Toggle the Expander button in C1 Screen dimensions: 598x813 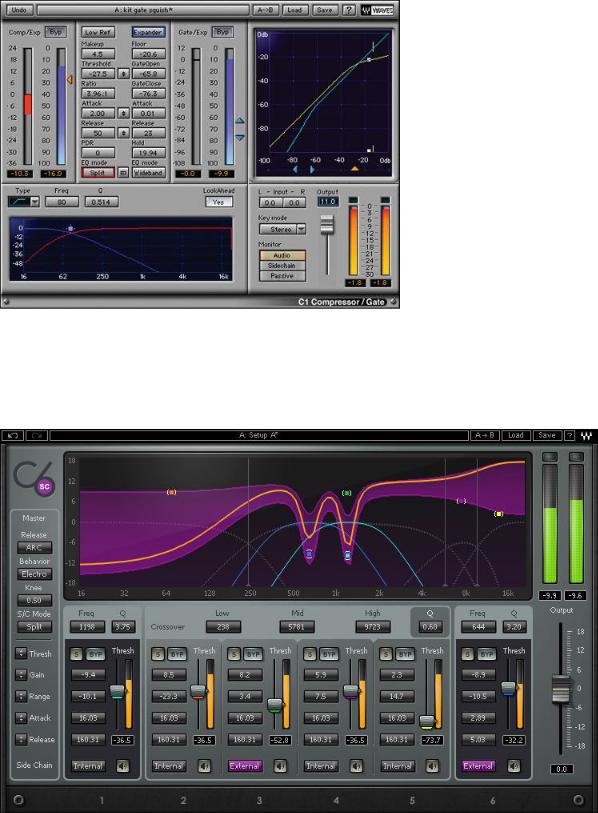point(148,32)
